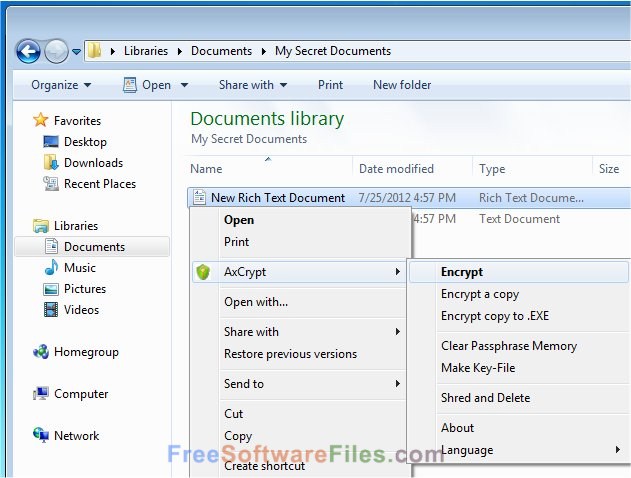Choose Encrypt a copy
This screenshot has width=631, height=478.
coord(480,294)
